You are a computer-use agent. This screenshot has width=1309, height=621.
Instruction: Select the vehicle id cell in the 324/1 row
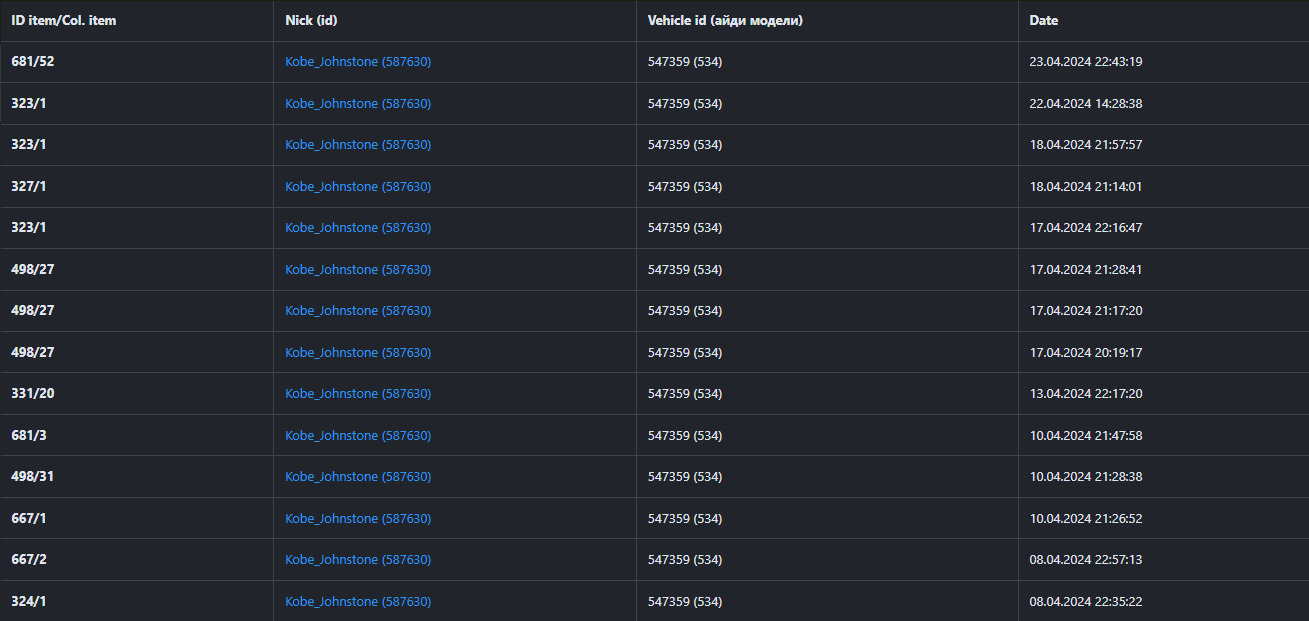[684, 602]
